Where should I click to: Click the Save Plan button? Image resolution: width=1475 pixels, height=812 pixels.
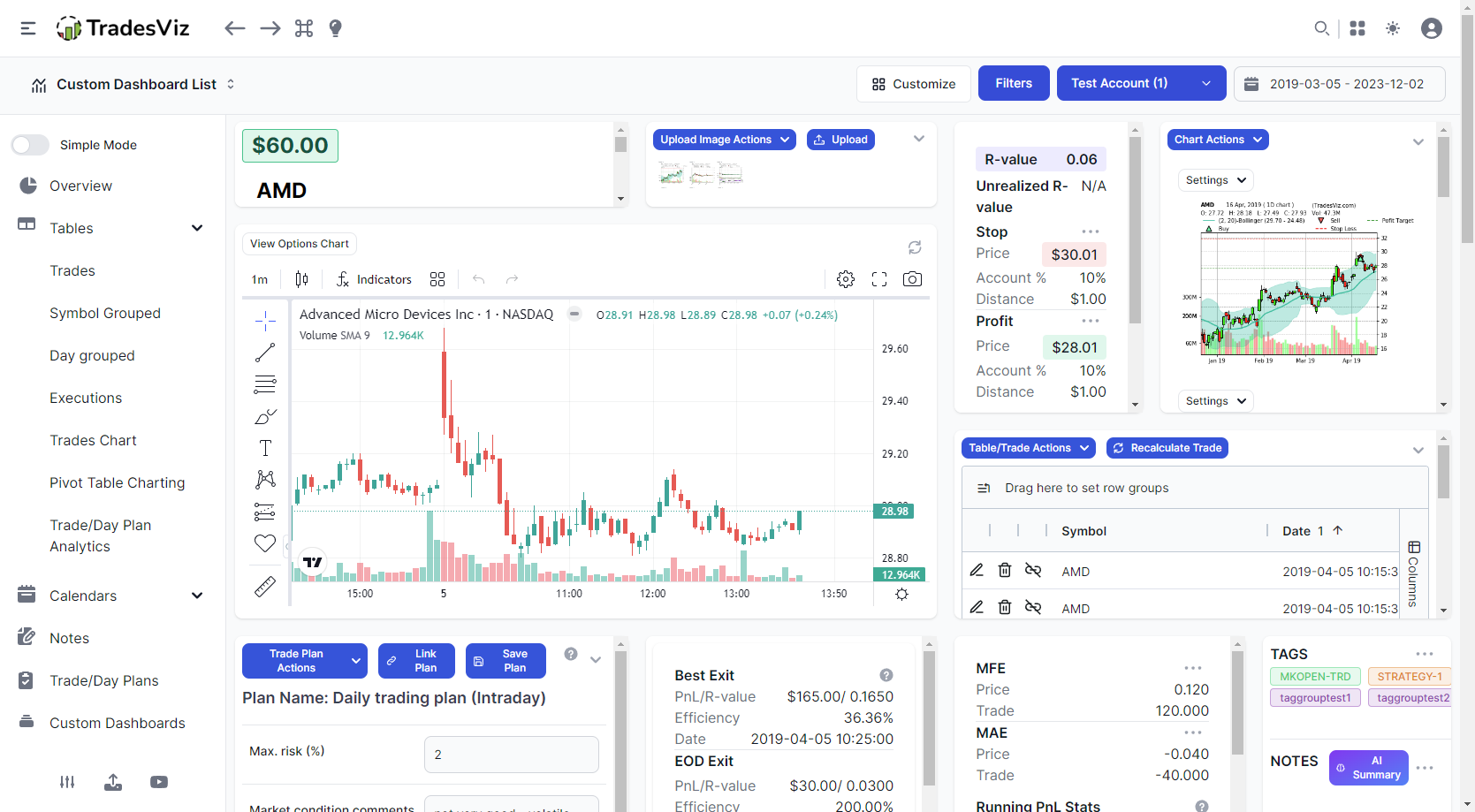click(x=506, y=661)
